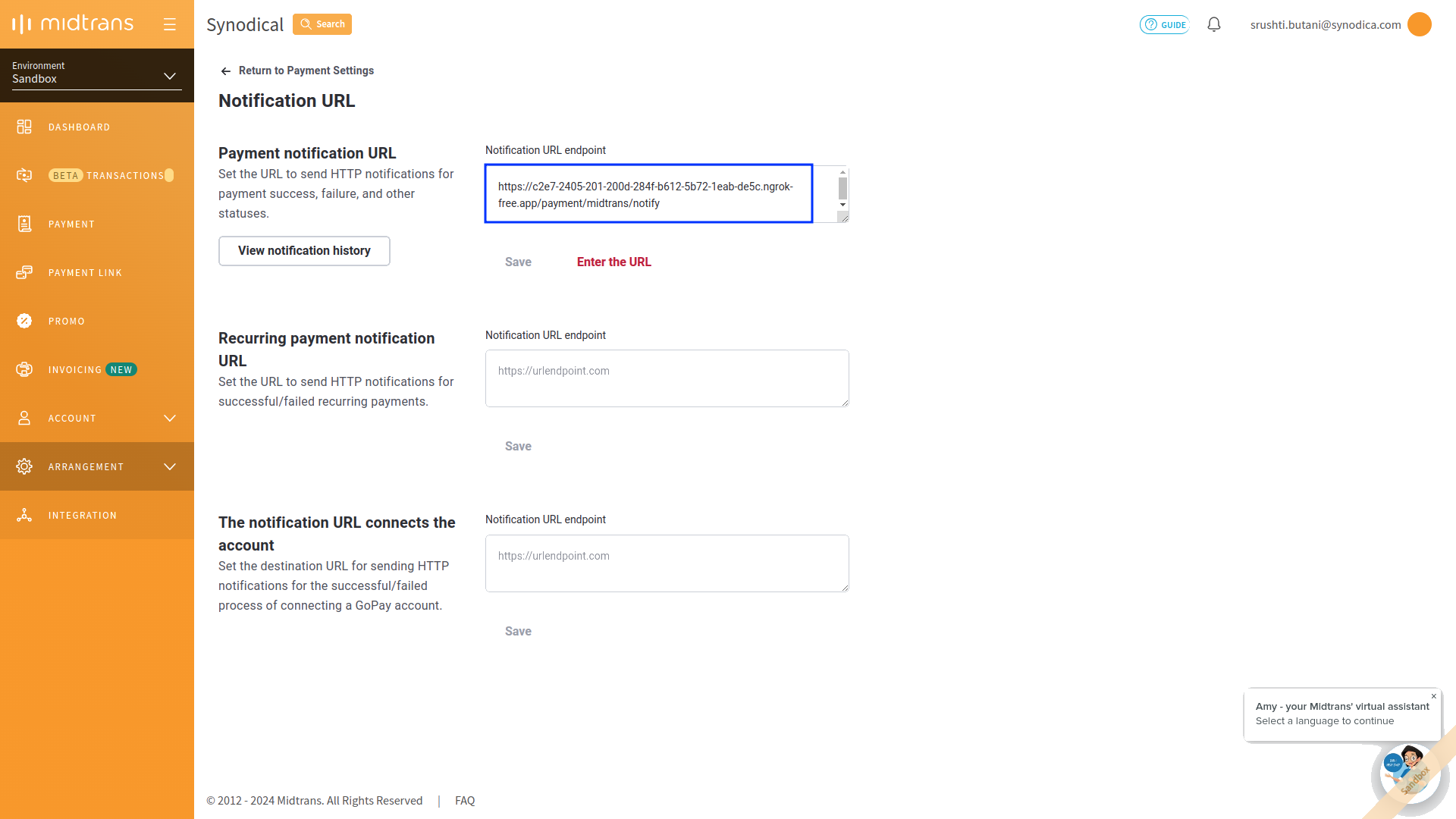Click the Integration nodes icon

(x=24, y=515)
